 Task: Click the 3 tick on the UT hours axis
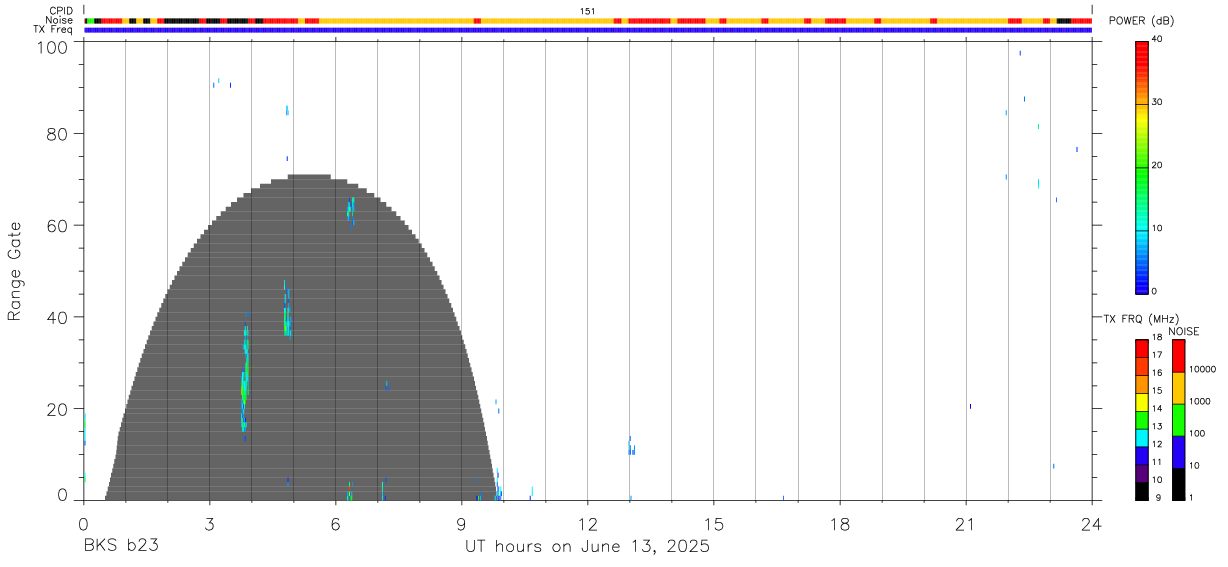(209, 523)
